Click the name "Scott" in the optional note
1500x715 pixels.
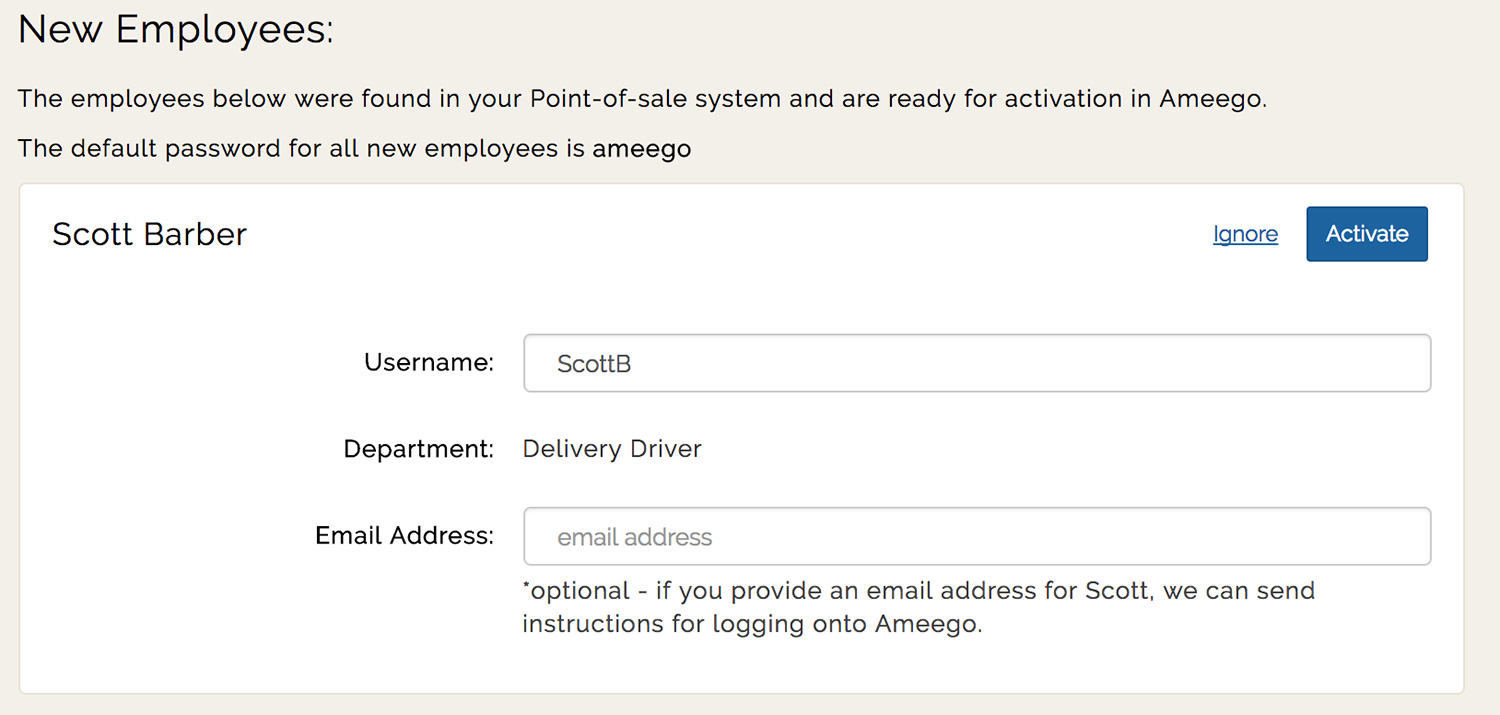click(x=1117, y=591)
